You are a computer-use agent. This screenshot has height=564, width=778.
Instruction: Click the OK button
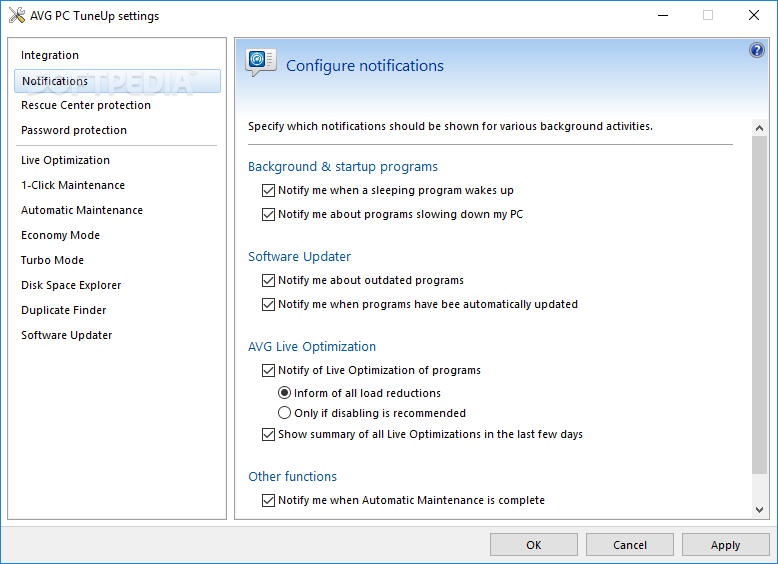534,545
